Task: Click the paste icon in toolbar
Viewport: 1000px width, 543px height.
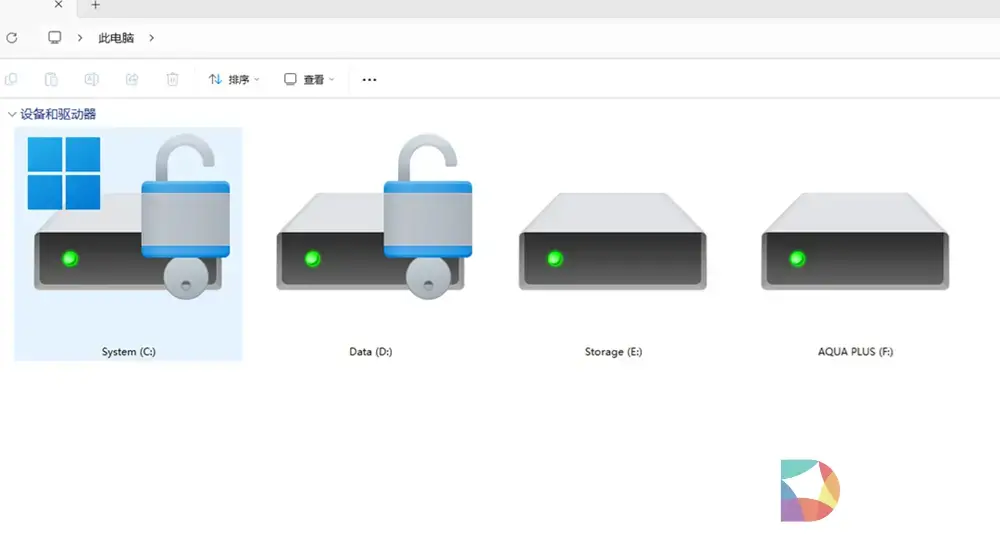Action: pos(51,79)
